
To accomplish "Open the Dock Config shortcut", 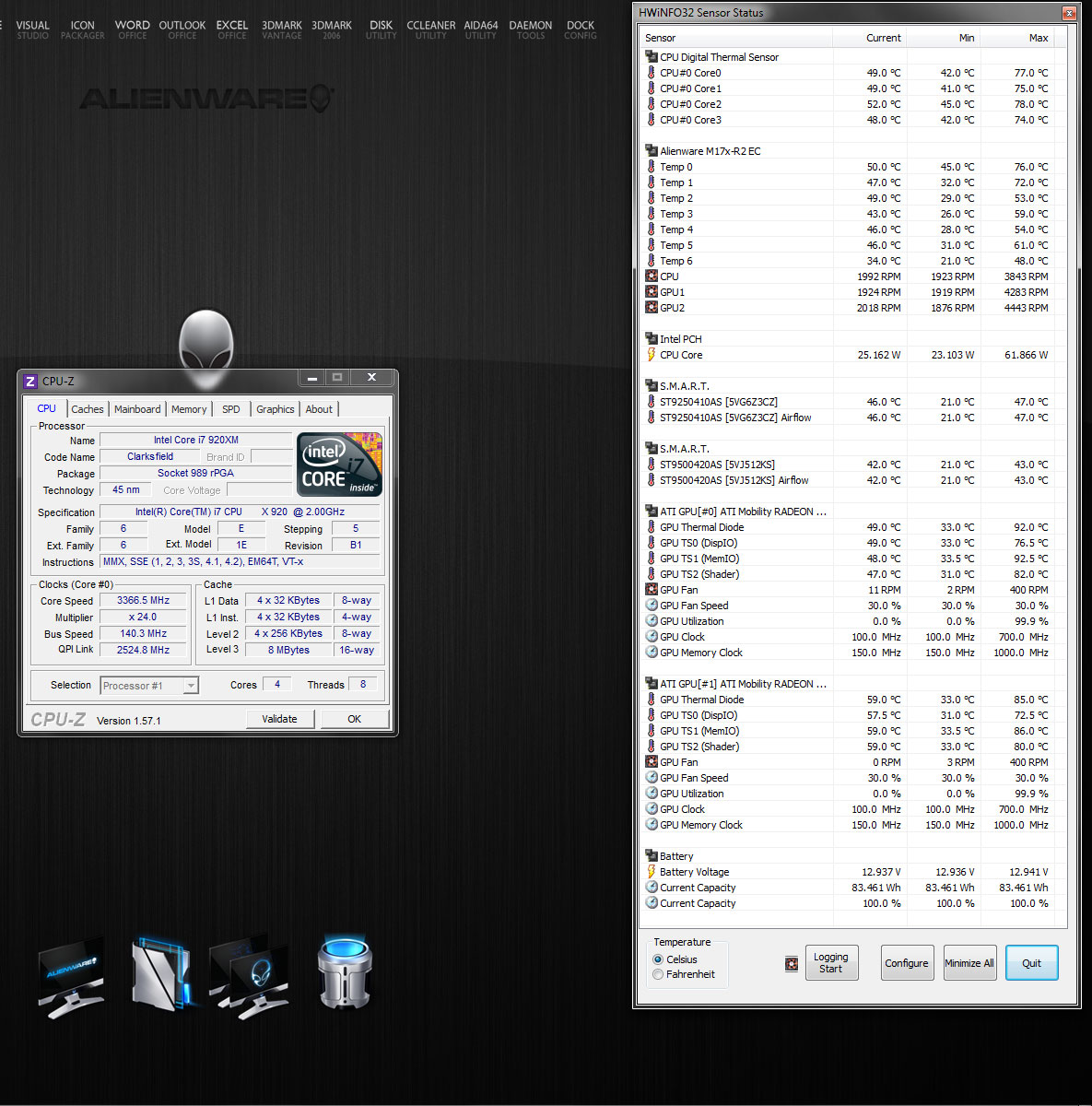I will pos(581,30).
